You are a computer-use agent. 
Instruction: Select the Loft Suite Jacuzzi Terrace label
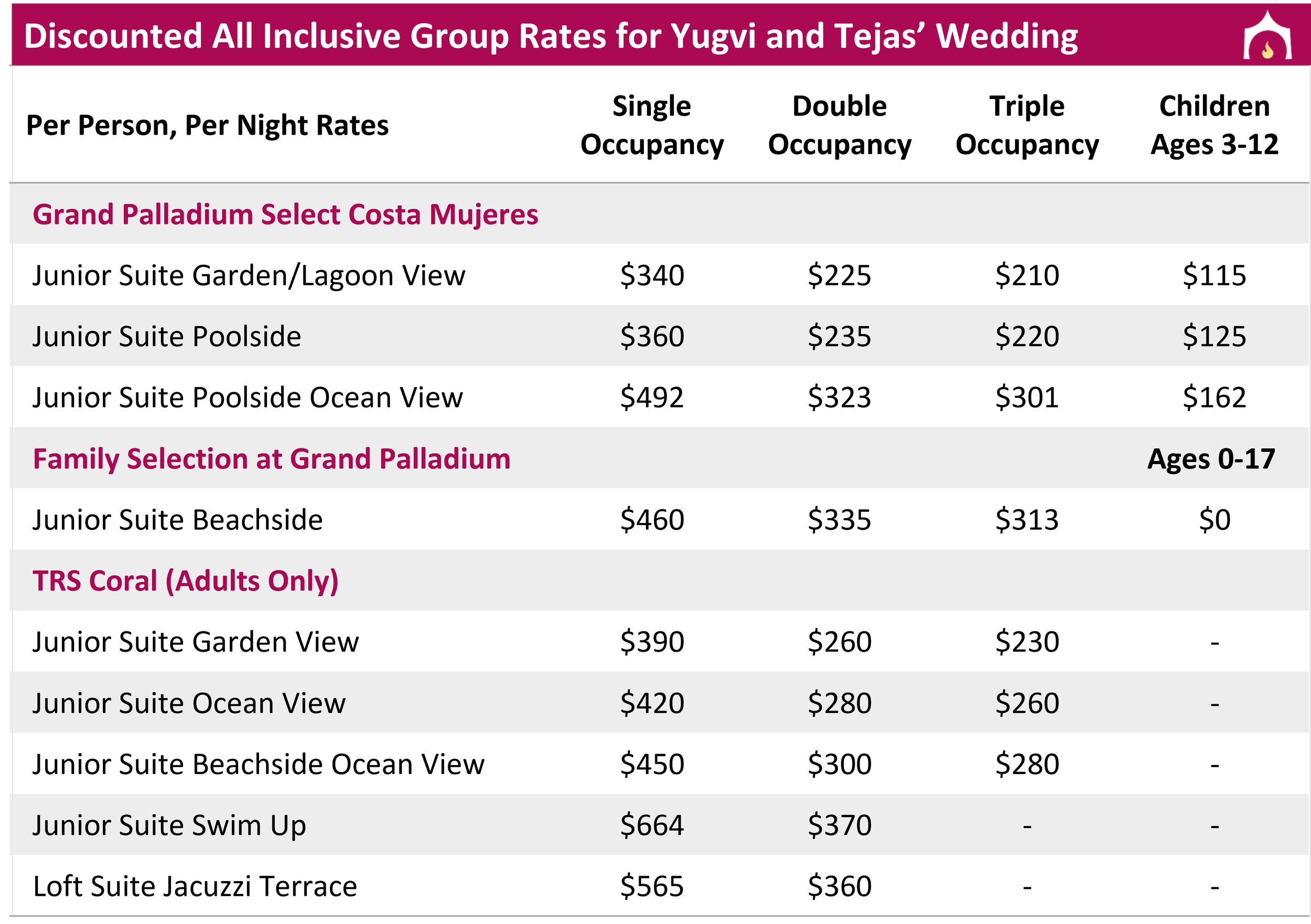point(195,886)
